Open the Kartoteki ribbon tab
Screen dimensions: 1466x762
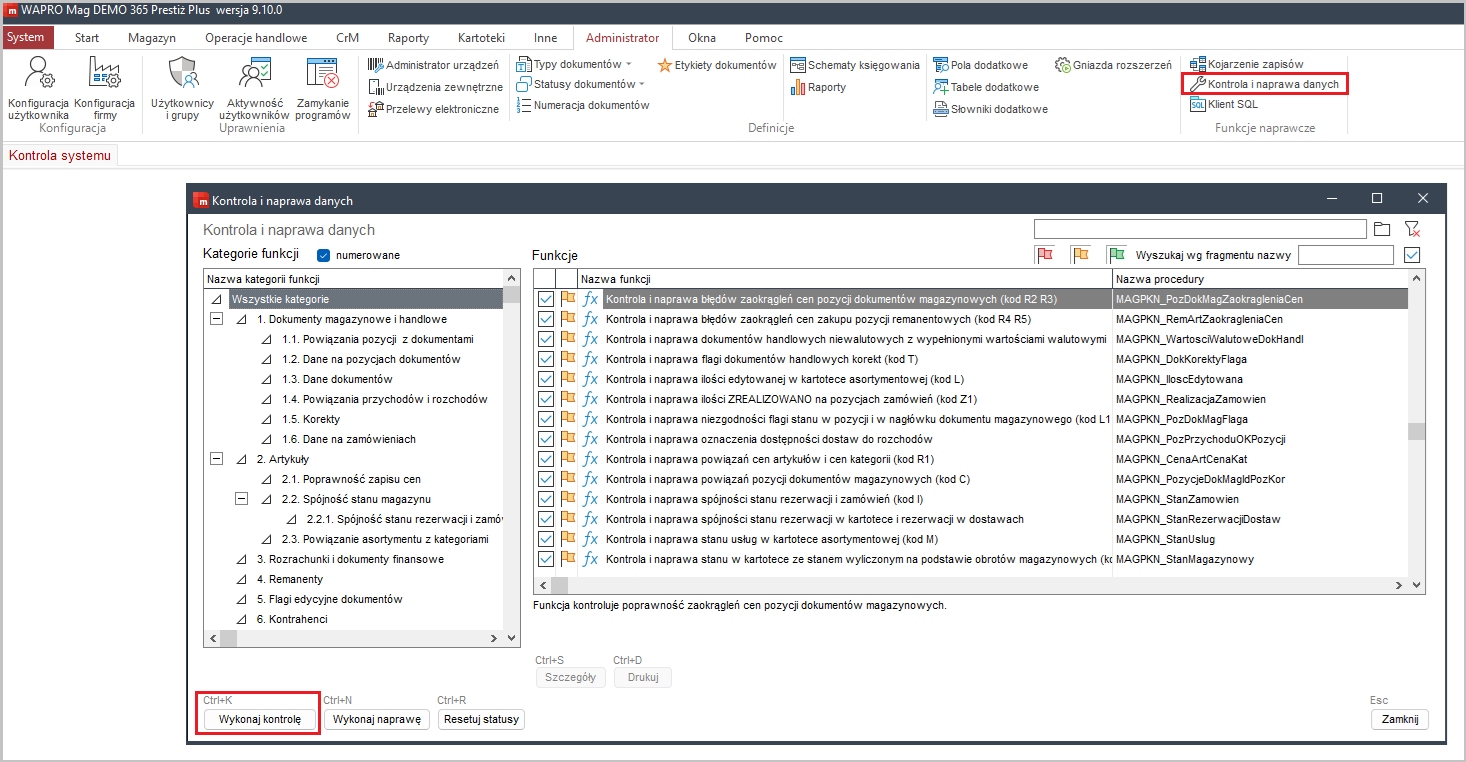tap(481, 38)
